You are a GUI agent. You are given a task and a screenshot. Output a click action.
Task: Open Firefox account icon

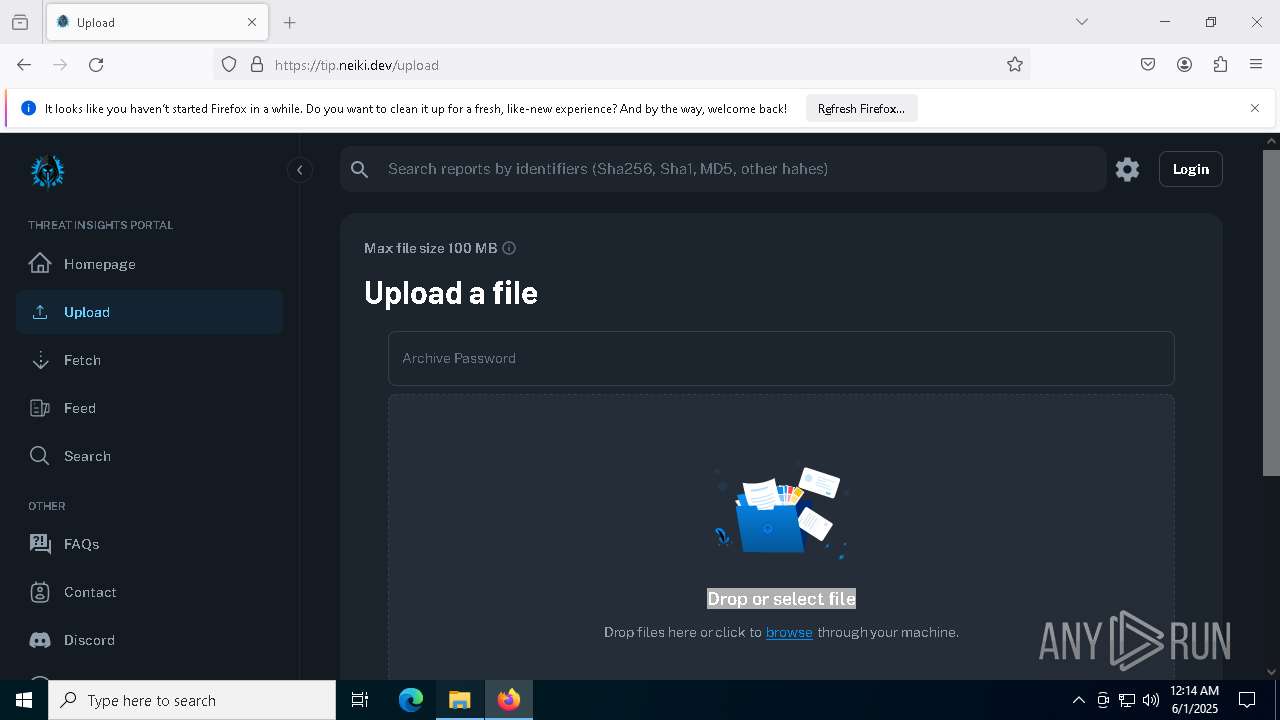[x=1184, y=65]
